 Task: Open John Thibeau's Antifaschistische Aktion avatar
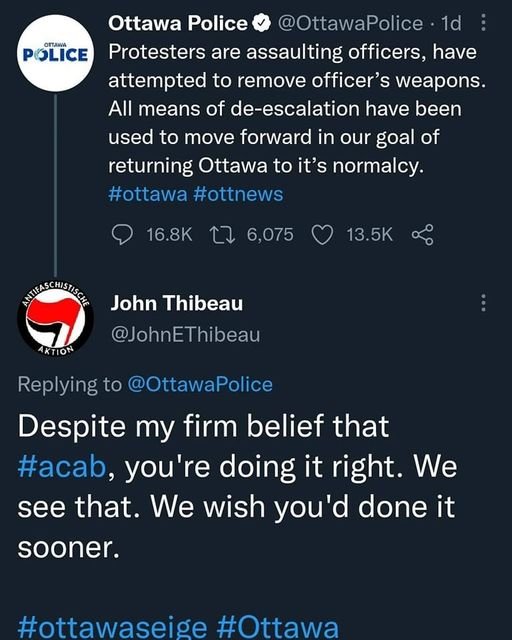[56, 318]
